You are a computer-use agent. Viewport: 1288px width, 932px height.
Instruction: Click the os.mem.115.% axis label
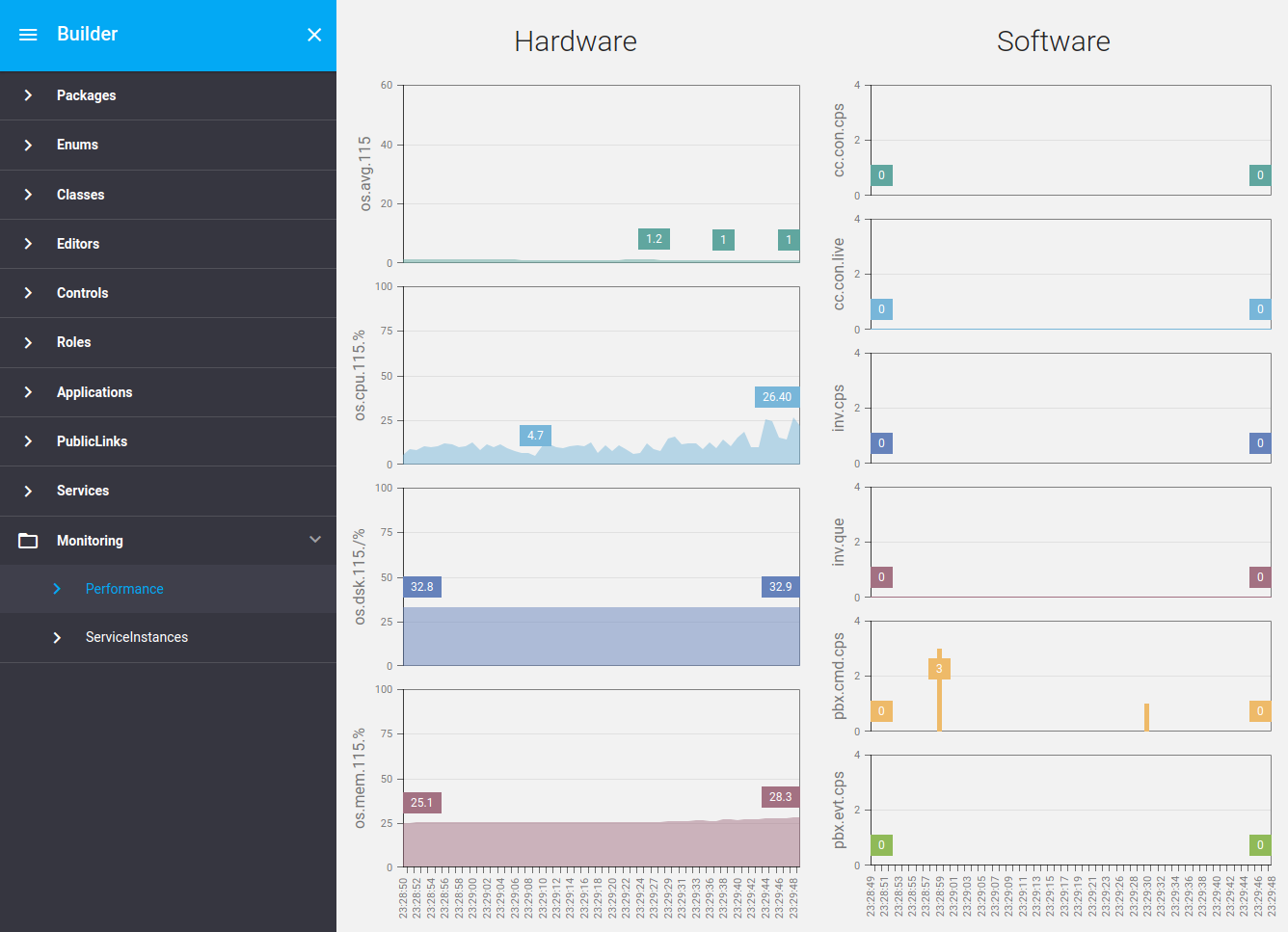360,778
